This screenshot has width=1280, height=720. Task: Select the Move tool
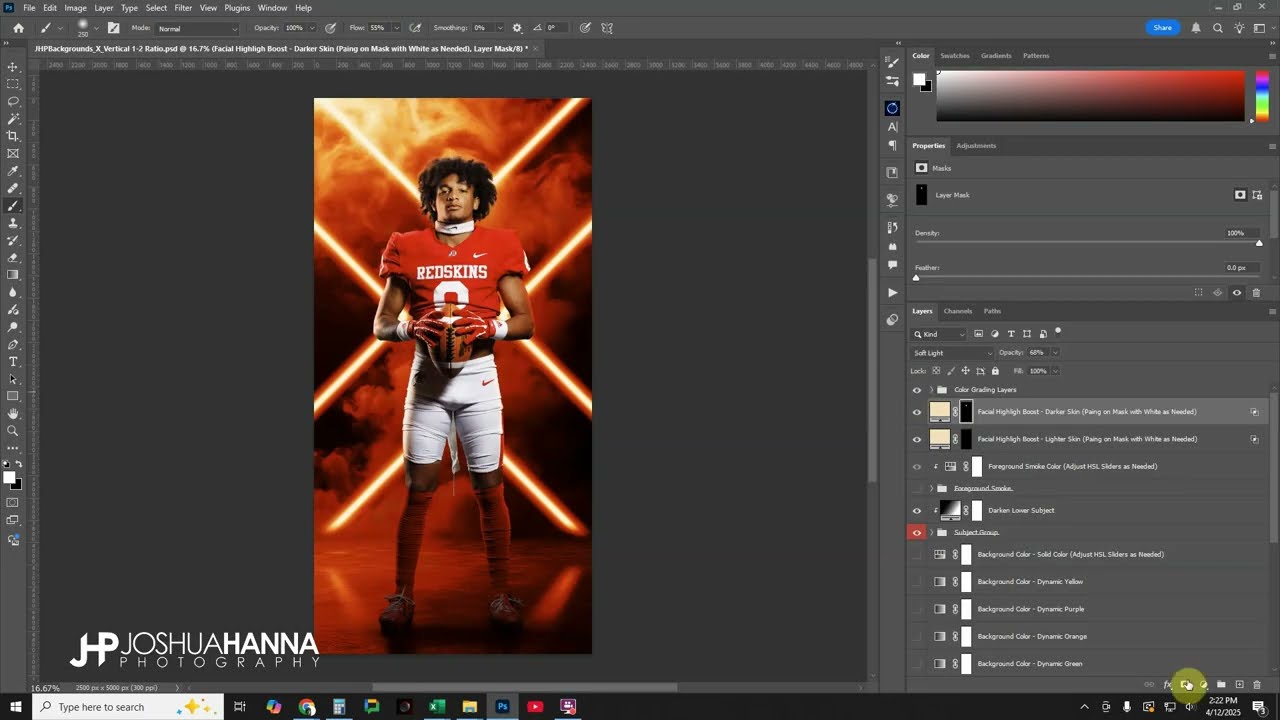click(x=13, y=67)
